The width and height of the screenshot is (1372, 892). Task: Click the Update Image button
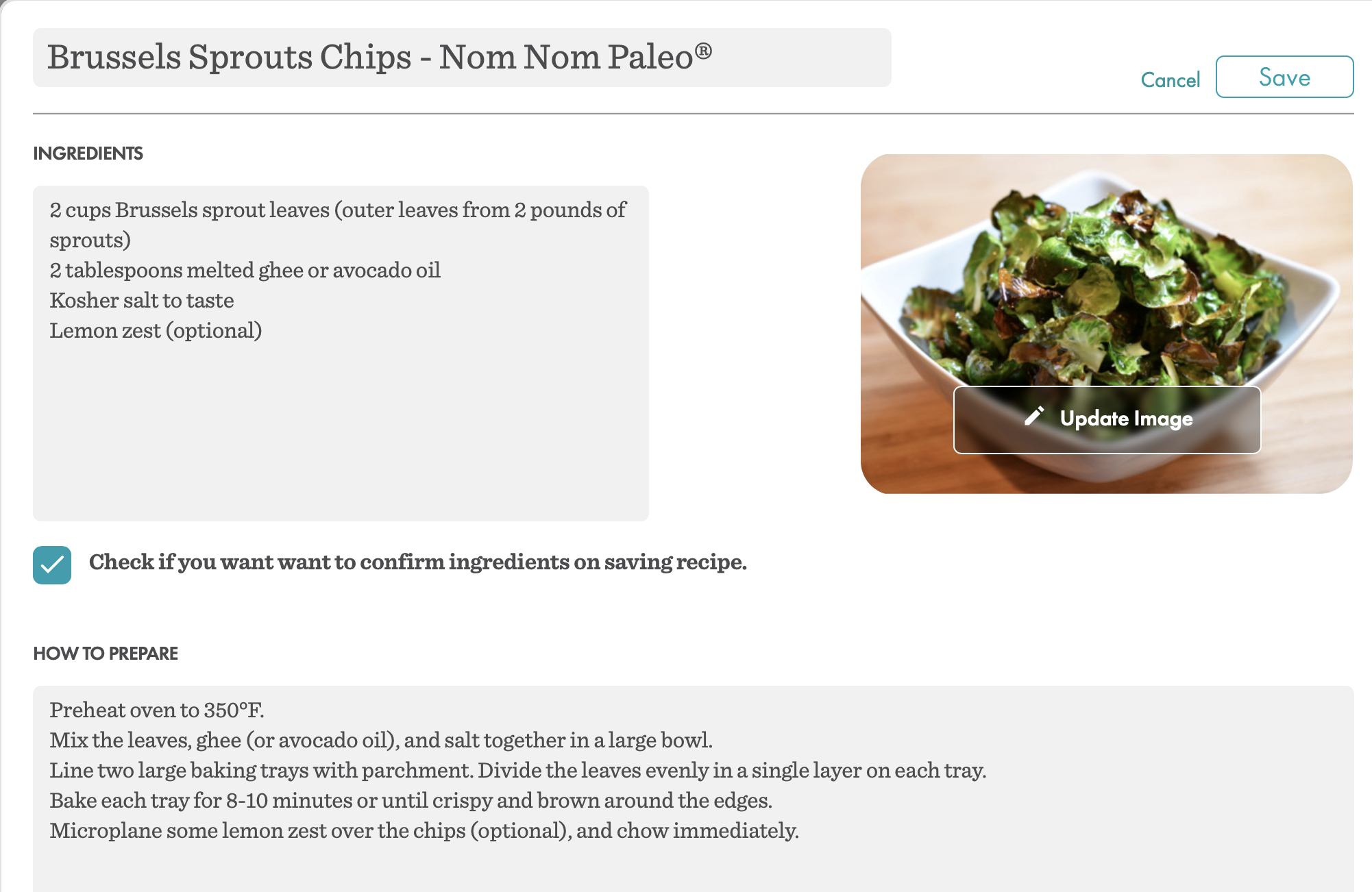tap(1107, 419)
